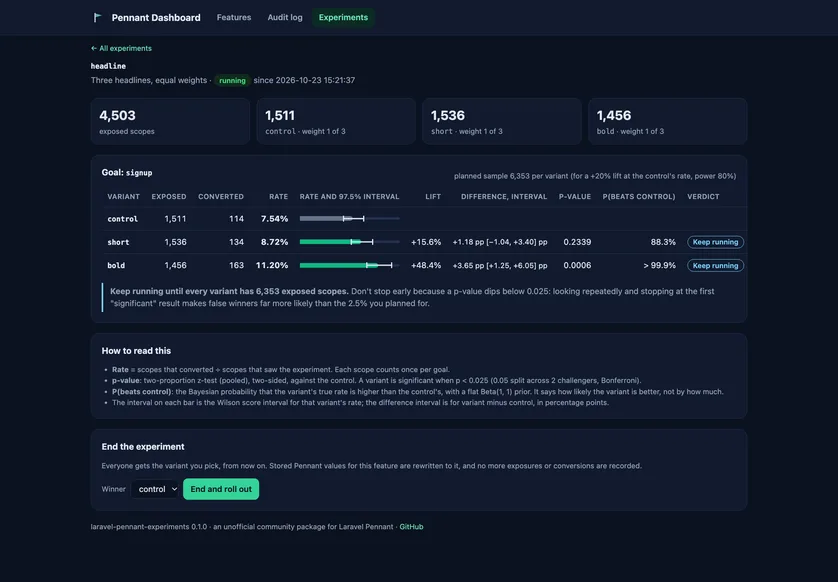This screenshot has height=582, width=838.
Task: Click the 11.20% rate value
Action: click(x=272, y=266)
